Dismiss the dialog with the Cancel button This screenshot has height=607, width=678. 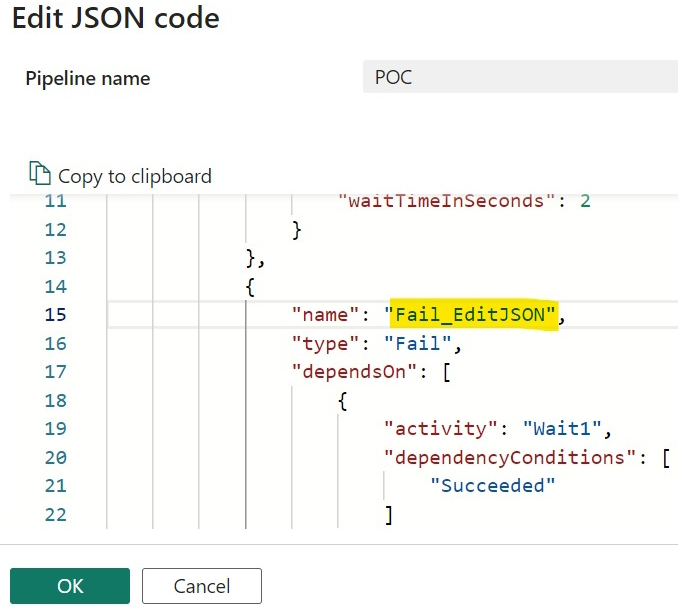pyautogui.click(x=202, y=586)
